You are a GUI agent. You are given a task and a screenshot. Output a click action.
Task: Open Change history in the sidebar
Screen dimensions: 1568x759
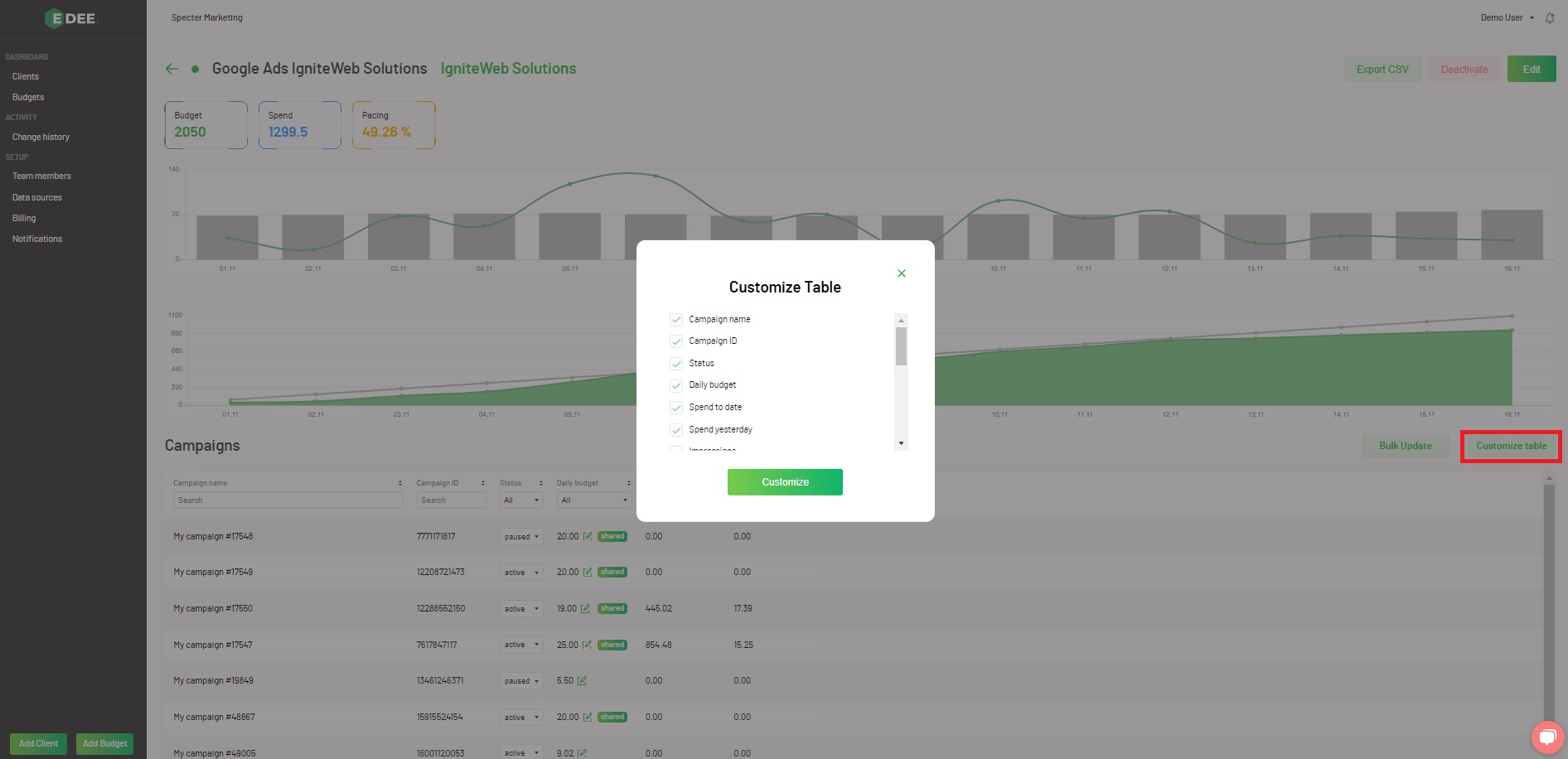point(41,137)
